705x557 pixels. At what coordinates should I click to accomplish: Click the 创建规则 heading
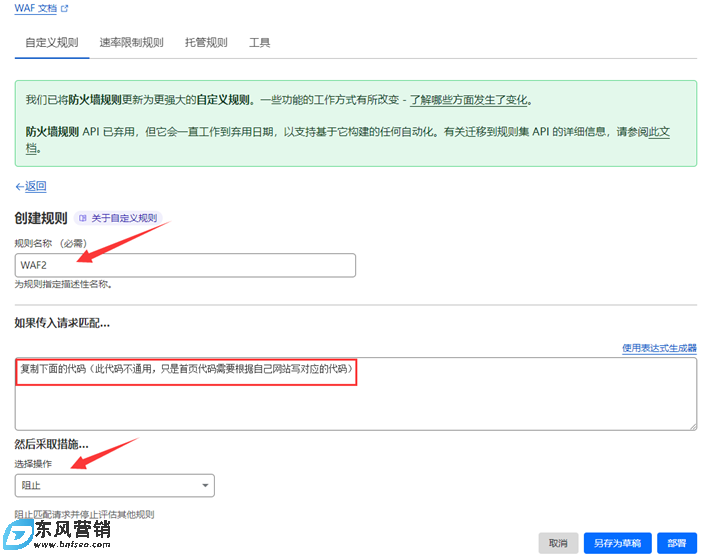pyautogui.click(x=41, y=218)
